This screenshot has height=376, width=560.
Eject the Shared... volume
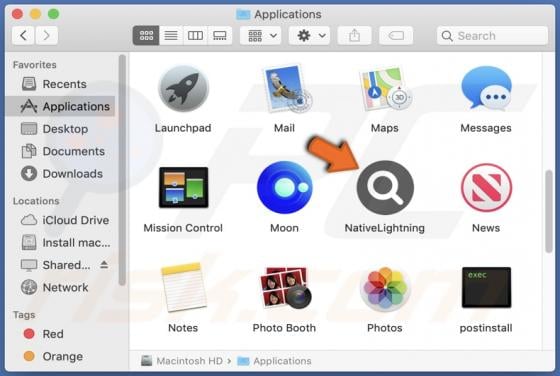pyautogui.click(x=104, y=265)
